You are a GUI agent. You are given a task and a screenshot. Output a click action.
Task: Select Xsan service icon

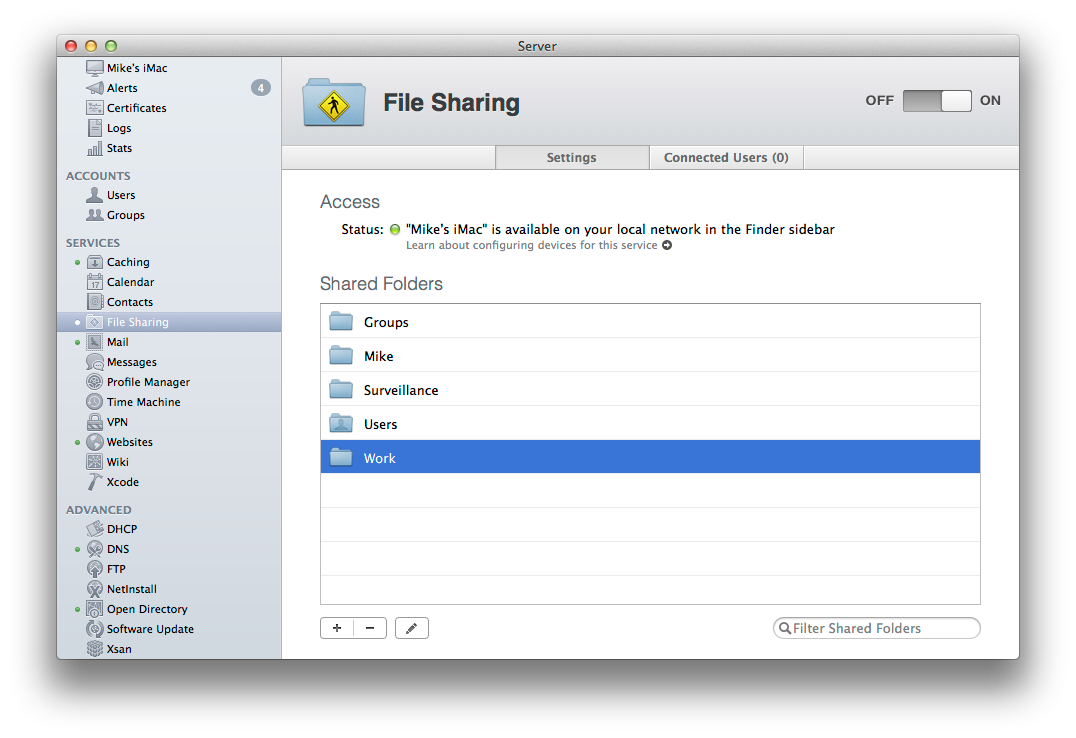[95, 648]
